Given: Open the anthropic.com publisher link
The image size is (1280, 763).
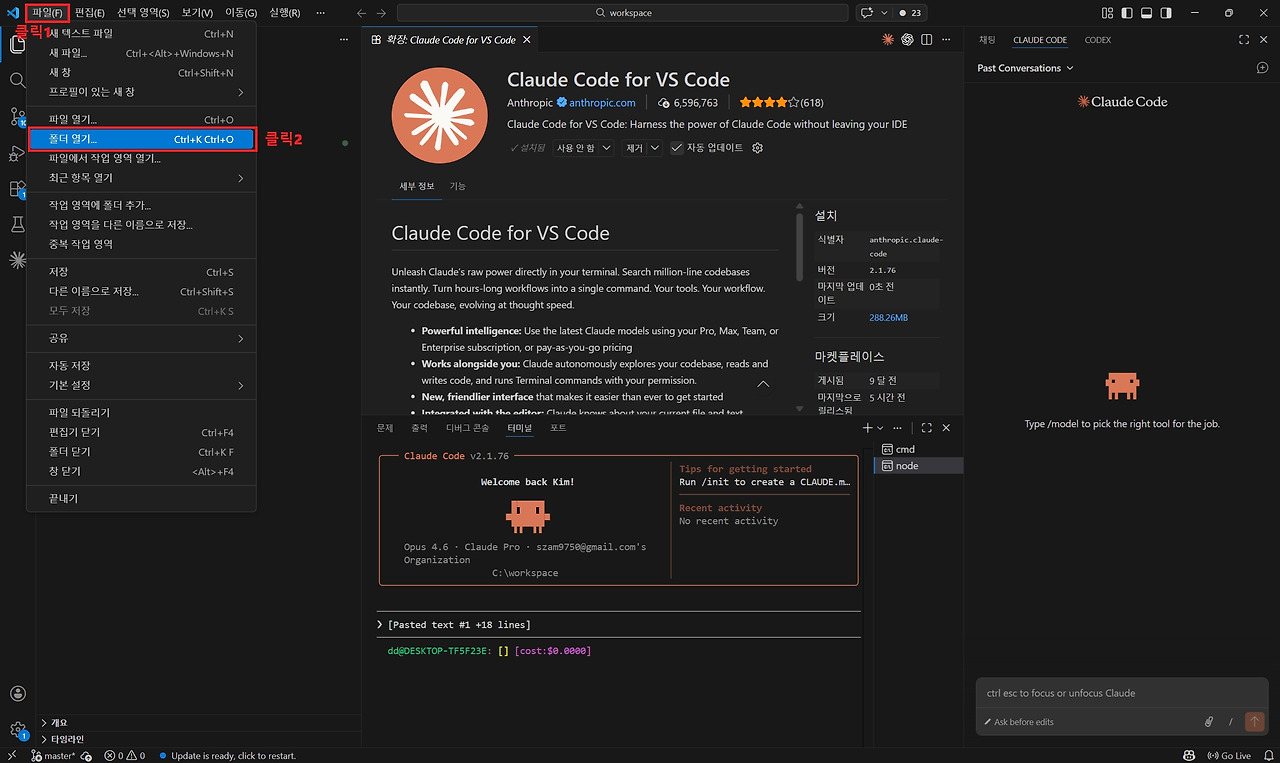Looking at the screenshot, I should 602,103.
